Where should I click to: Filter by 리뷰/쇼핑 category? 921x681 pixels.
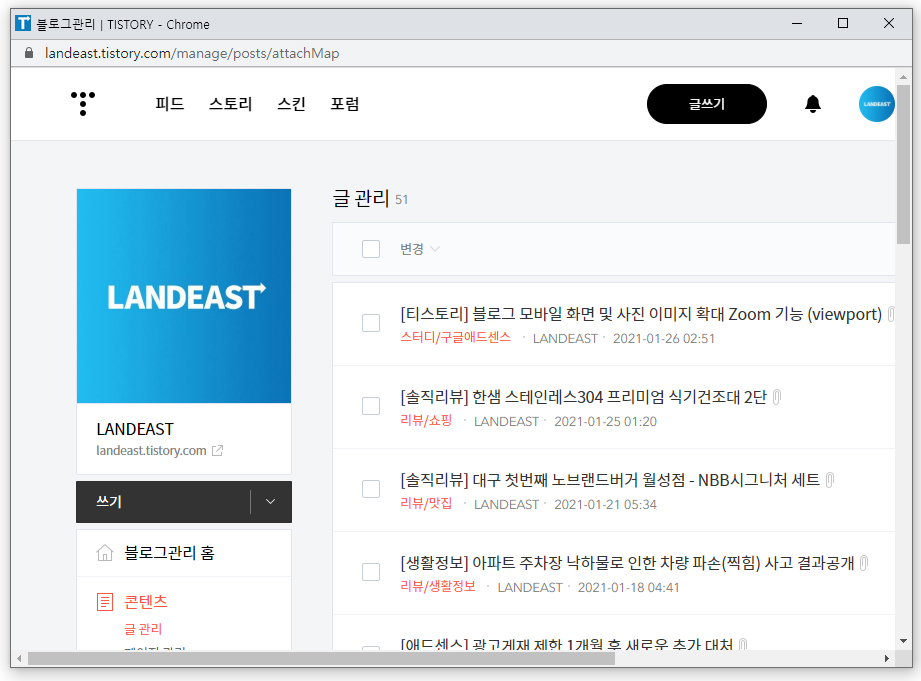426,421
